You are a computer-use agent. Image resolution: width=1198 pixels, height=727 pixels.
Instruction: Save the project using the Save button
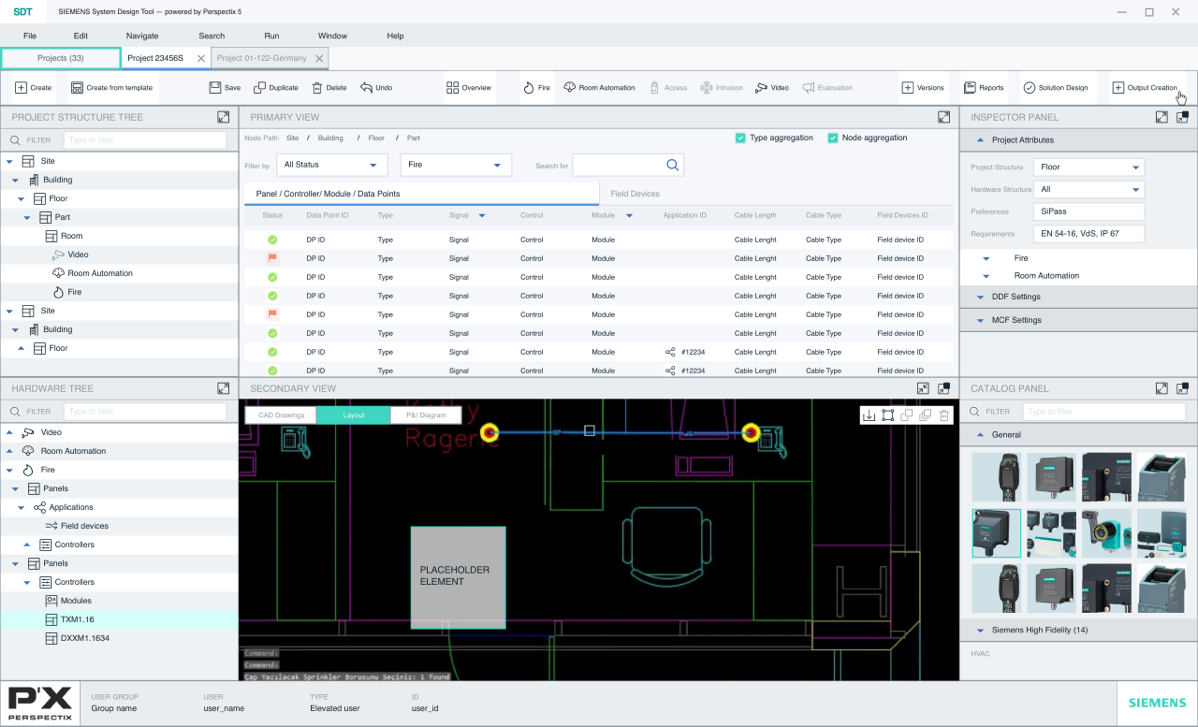[225, 87]
